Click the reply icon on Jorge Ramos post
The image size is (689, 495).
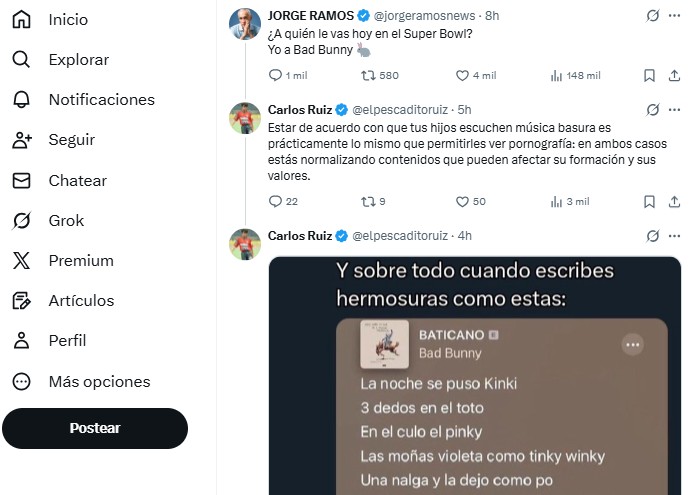coord(276,75)
